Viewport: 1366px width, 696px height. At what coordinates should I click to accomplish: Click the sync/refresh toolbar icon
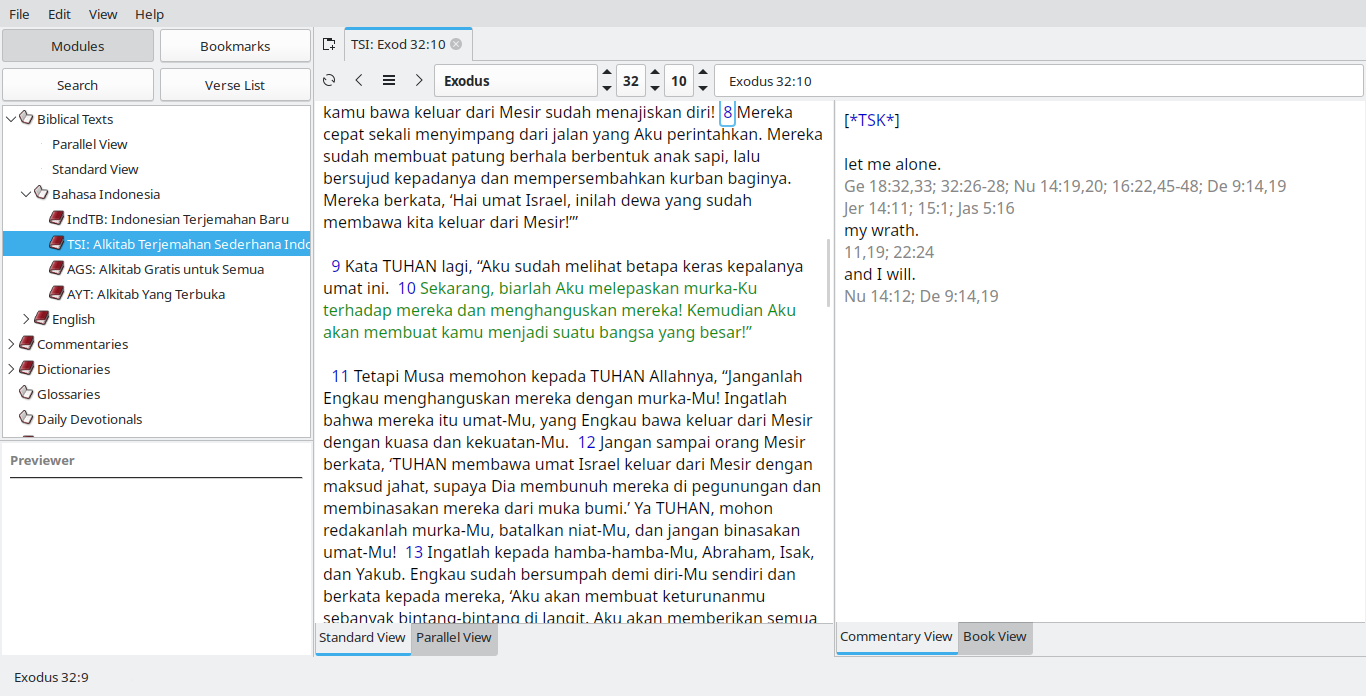click(x=329, y=81)
